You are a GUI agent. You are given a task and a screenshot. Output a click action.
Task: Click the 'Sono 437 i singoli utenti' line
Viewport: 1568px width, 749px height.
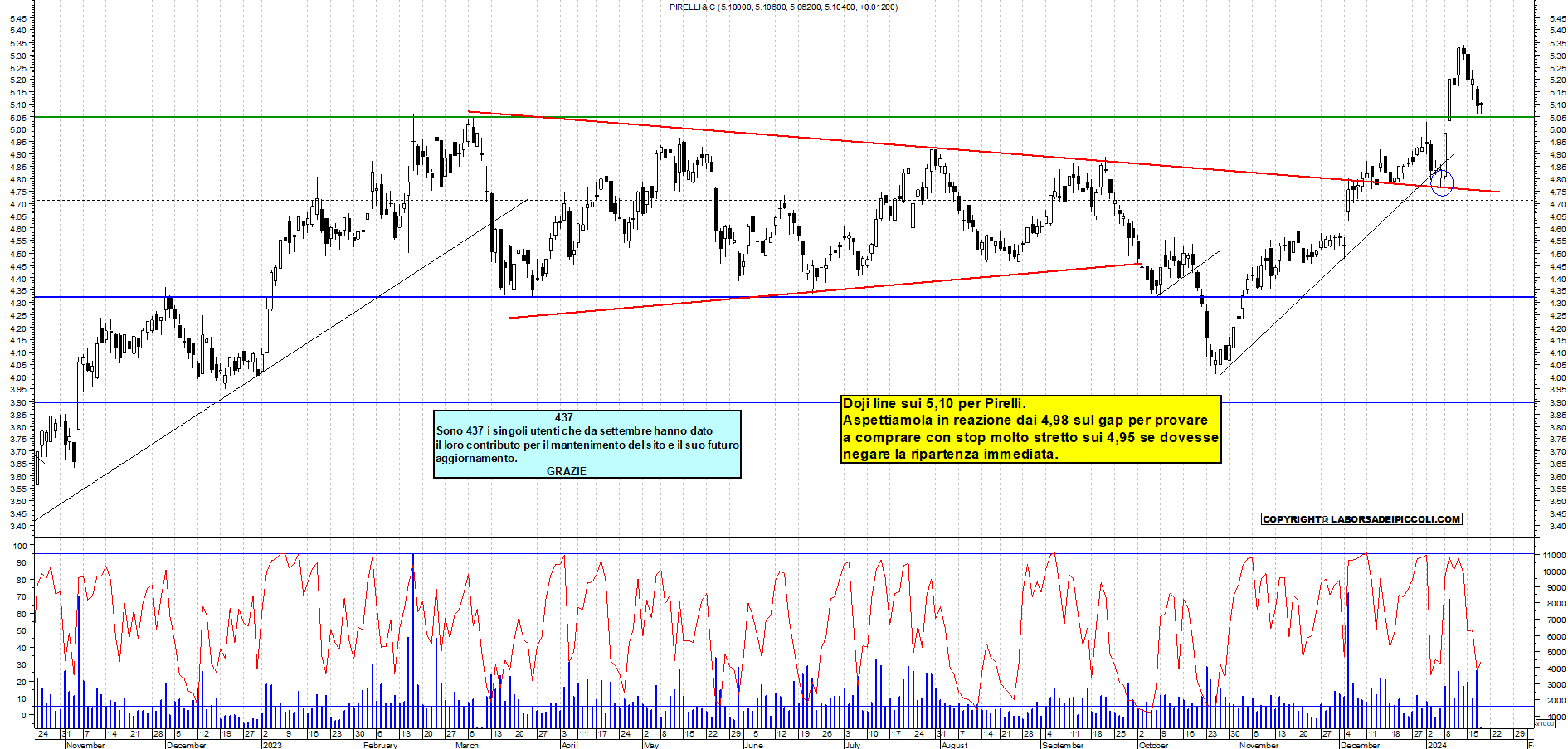pyautogui.click(x=574, y=431)
